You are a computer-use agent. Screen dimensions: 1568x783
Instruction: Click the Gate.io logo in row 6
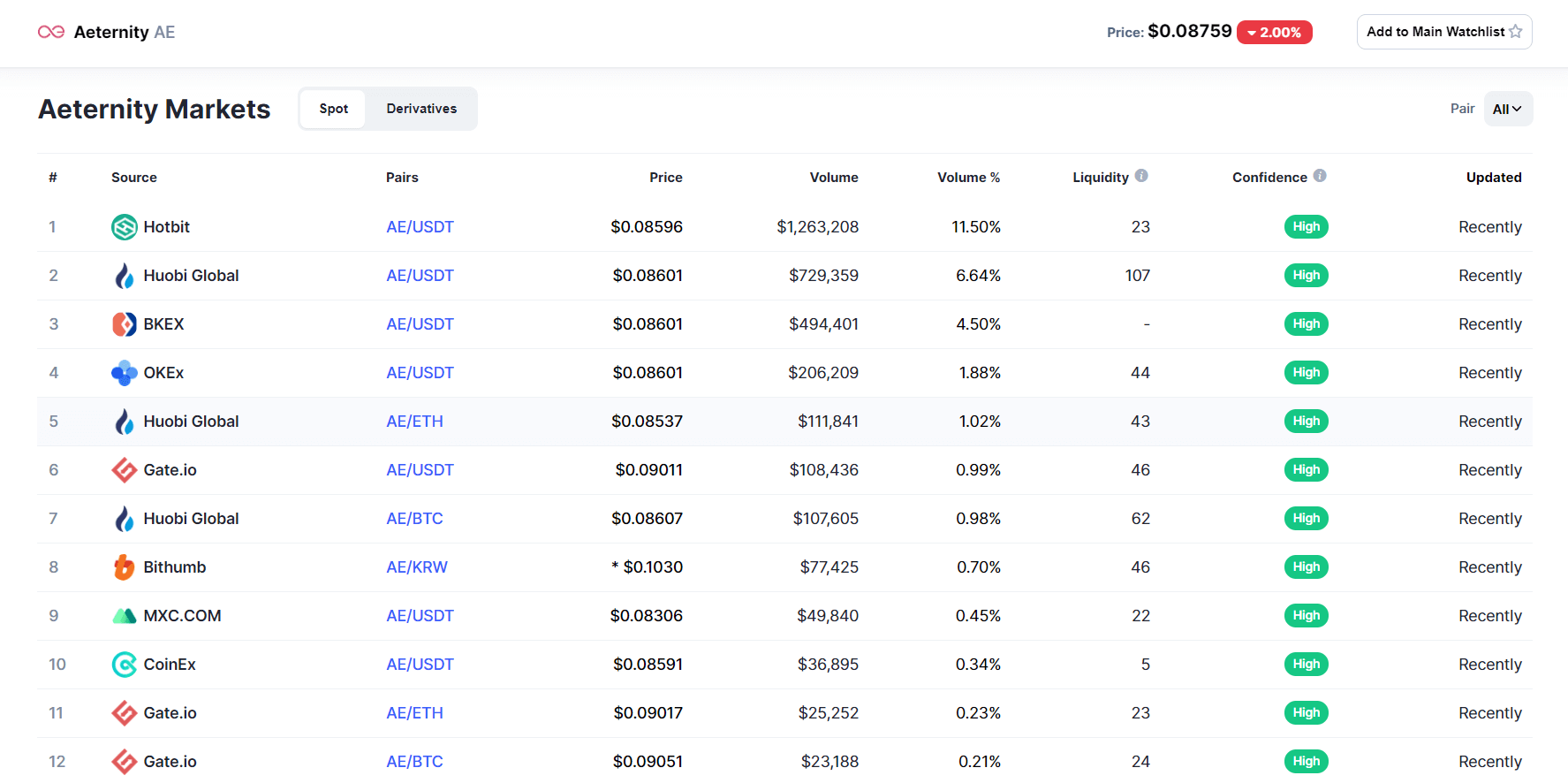(x=125, y=470)
